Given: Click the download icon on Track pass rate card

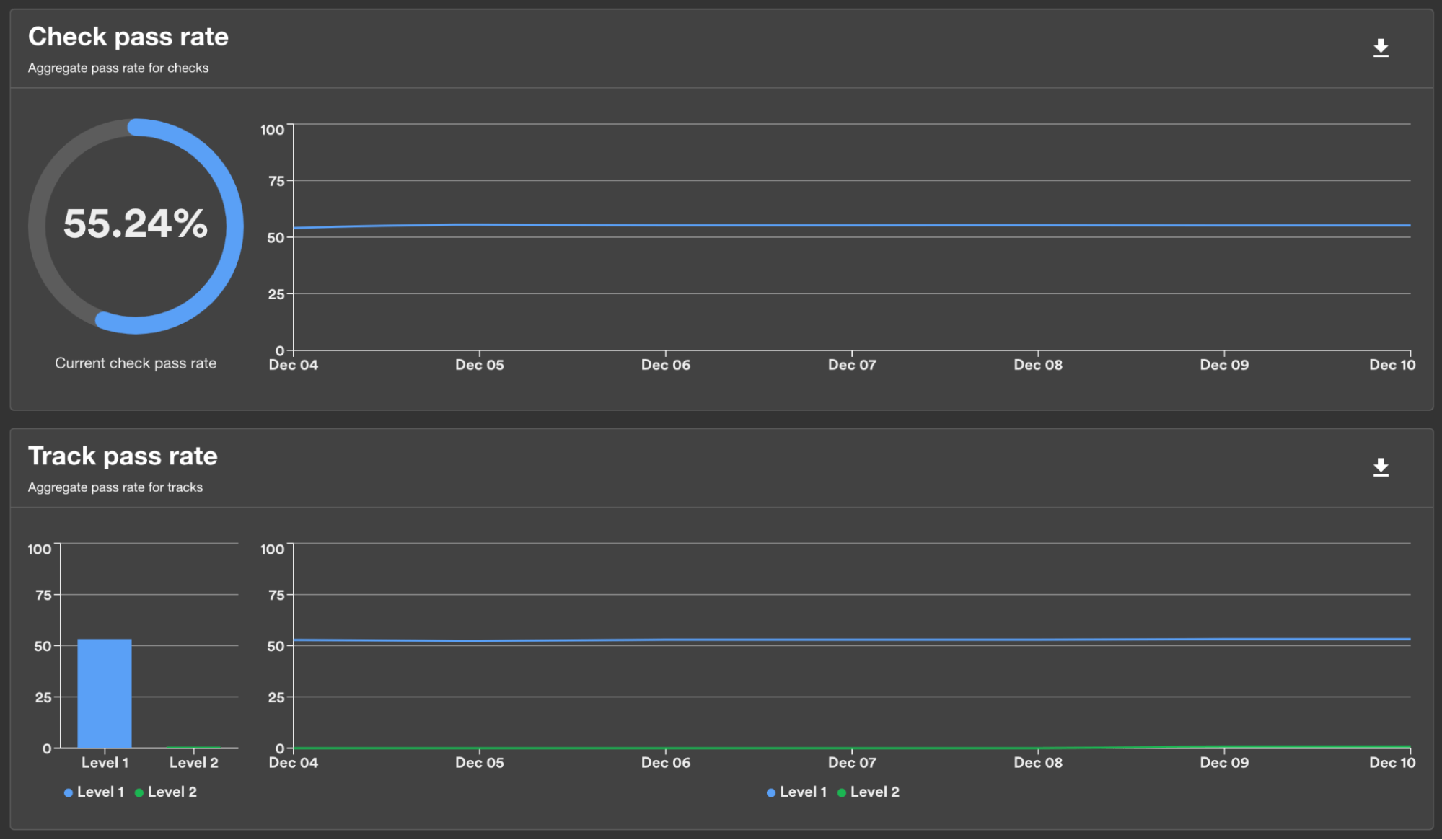Looking at the screenshot, I should coord(1382,466).
